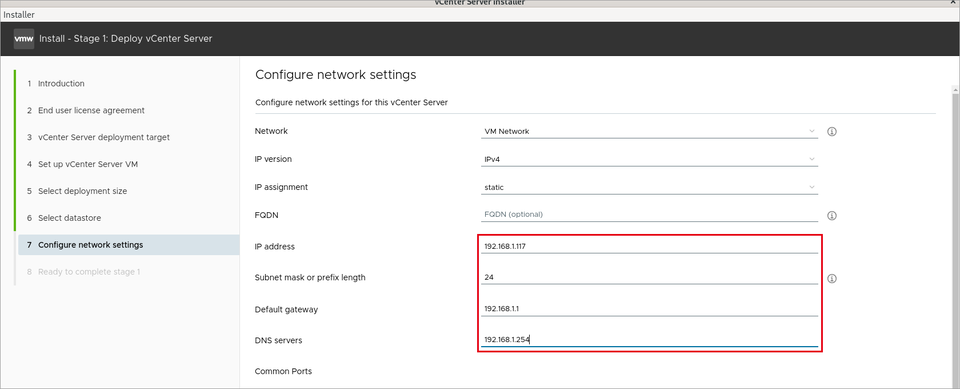Image resolution: width=960 pixels, height=389 pixels.
Task: Click 'Configure network settings for this vCenter Server' text
Action: 351,102
